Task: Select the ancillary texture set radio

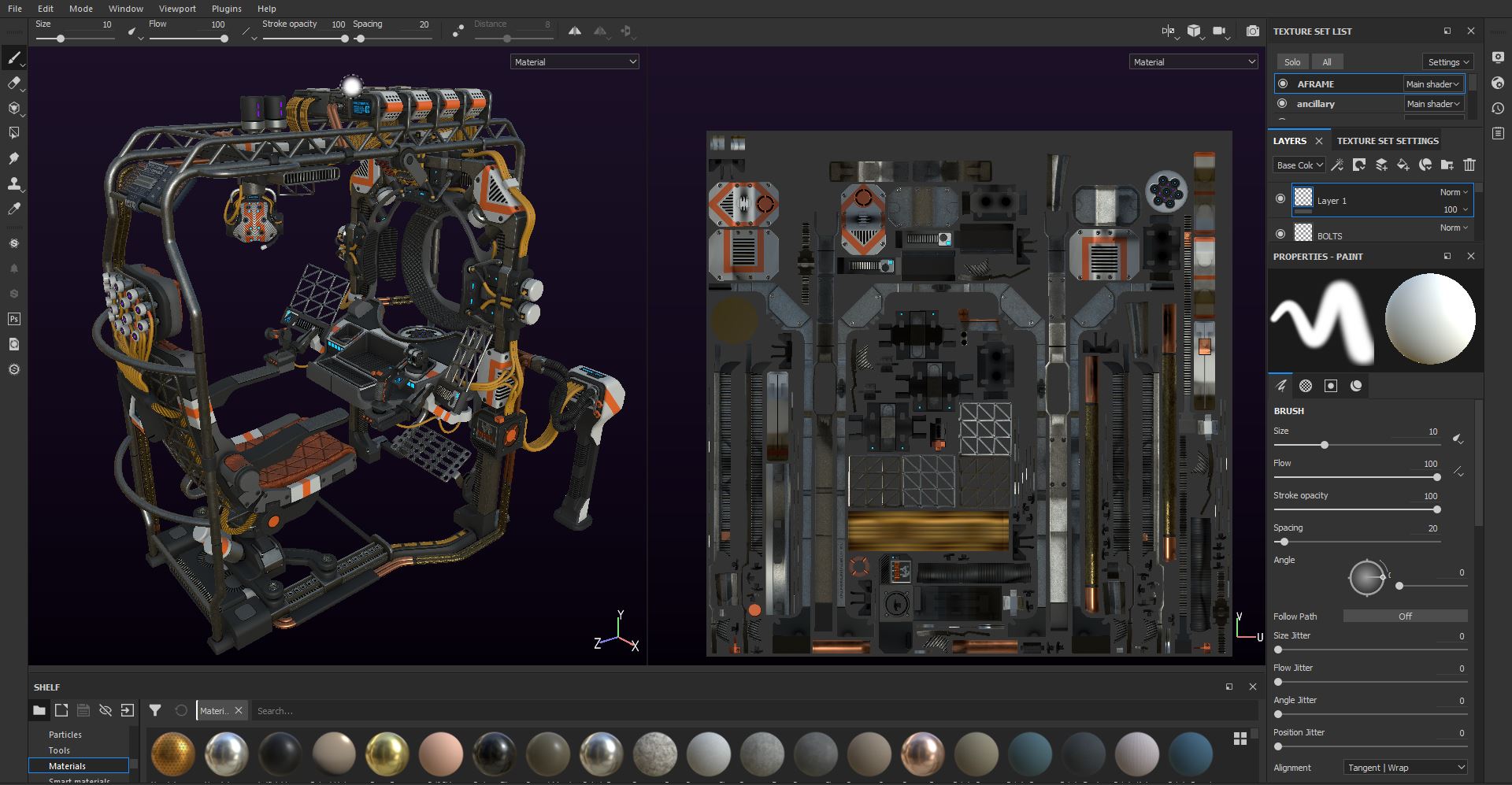Action: 1282,104
